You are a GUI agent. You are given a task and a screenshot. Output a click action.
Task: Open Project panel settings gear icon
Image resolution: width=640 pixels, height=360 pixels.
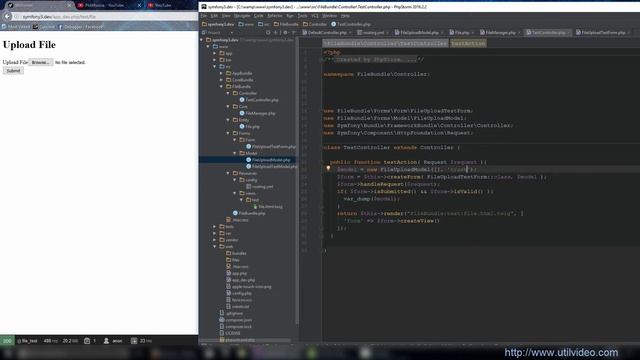[286, 32]
